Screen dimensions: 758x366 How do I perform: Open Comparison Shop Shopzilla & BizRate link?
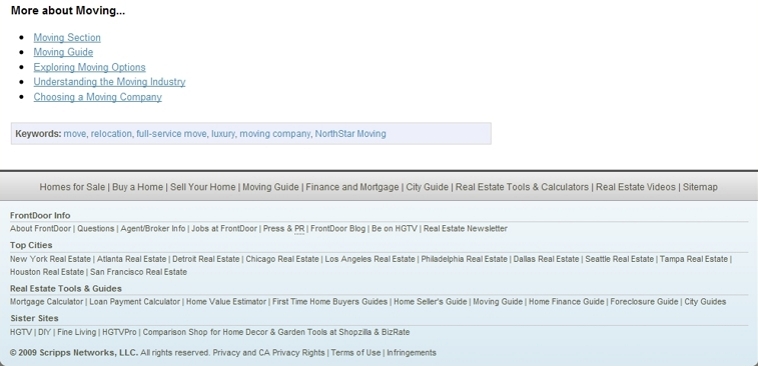click(x=276, y=333)
